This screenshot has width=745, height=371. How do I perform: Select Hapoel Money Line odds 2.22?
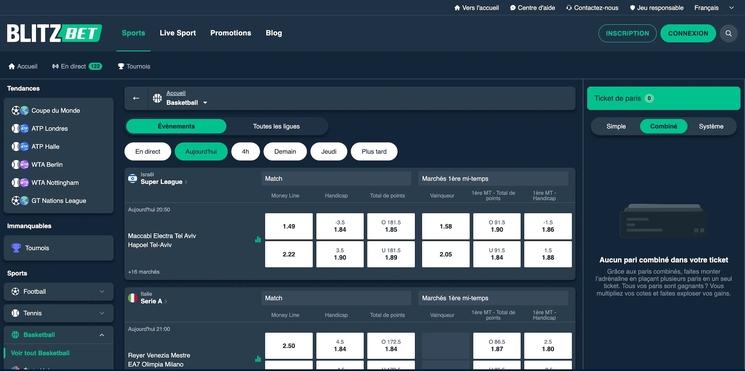click(x=289, y=254)
